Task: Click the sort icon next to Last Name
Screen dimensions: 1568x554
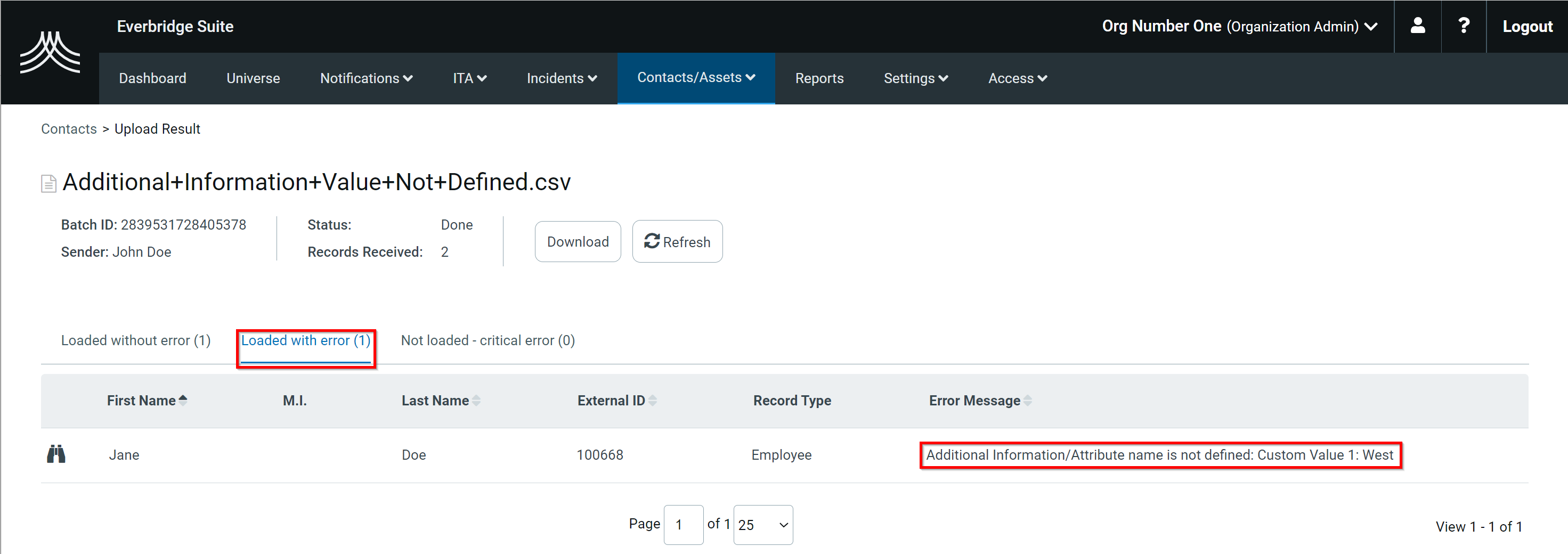Action: pyautogui.click(x=477, y=400)
